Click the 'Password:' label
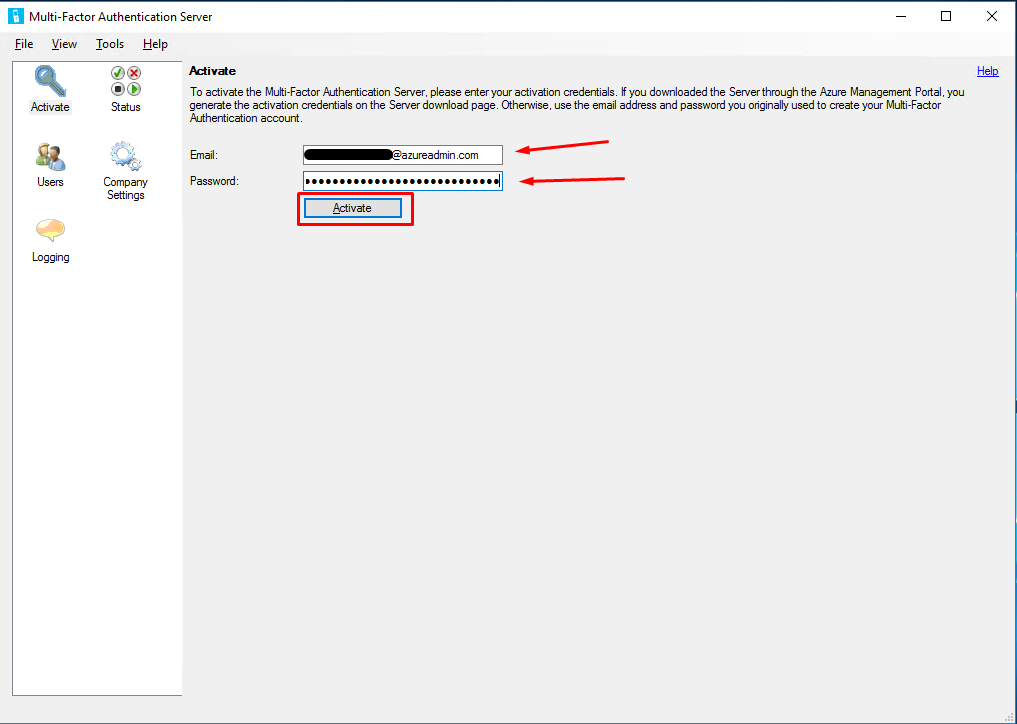This screenshot has width=1017, height=724. [x=214, y=181]
